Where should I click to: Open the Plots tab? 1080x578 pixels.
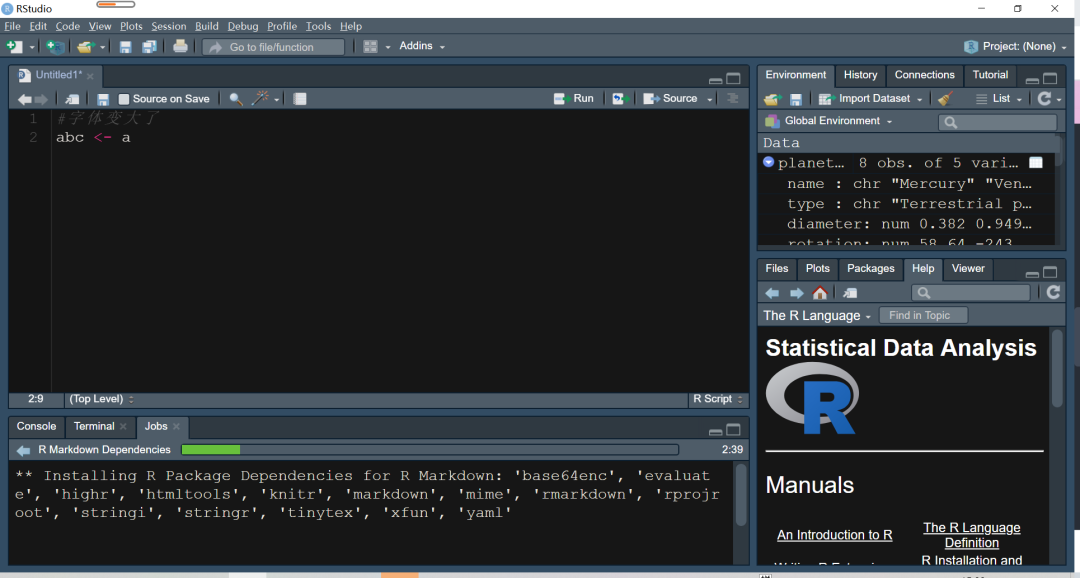click(818, 269)
